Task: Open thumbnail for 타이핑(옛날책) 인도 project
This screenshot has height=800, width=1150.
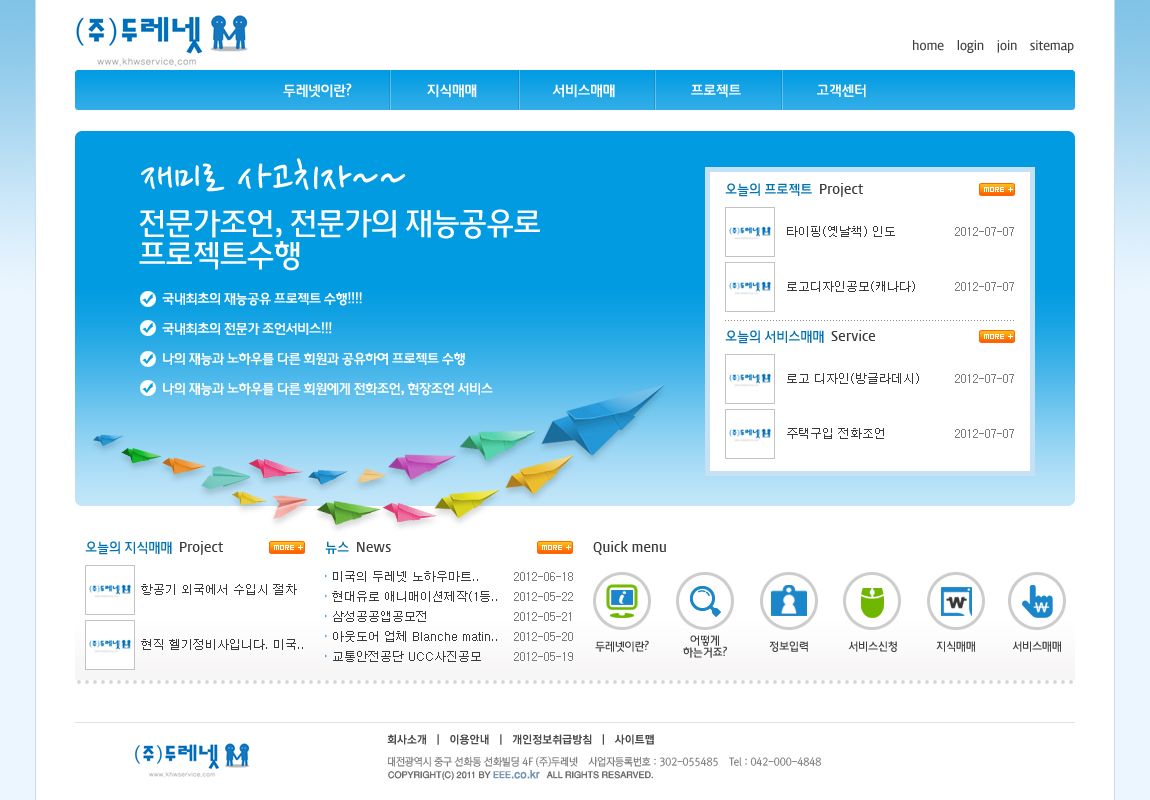Action: pos(750,232)
